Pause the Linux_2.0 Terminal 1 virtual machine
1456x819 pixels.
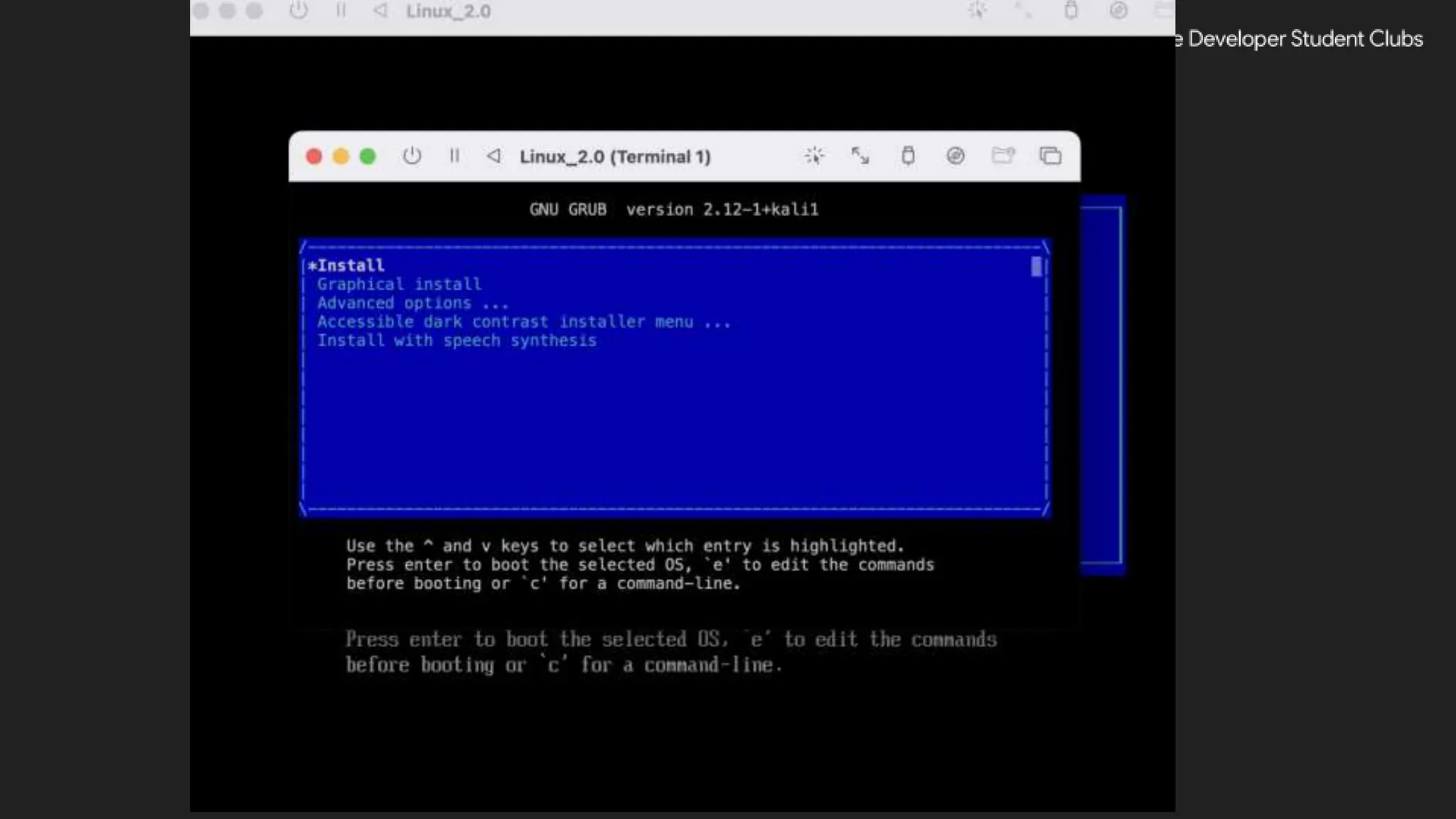click(x=454, y=156)
